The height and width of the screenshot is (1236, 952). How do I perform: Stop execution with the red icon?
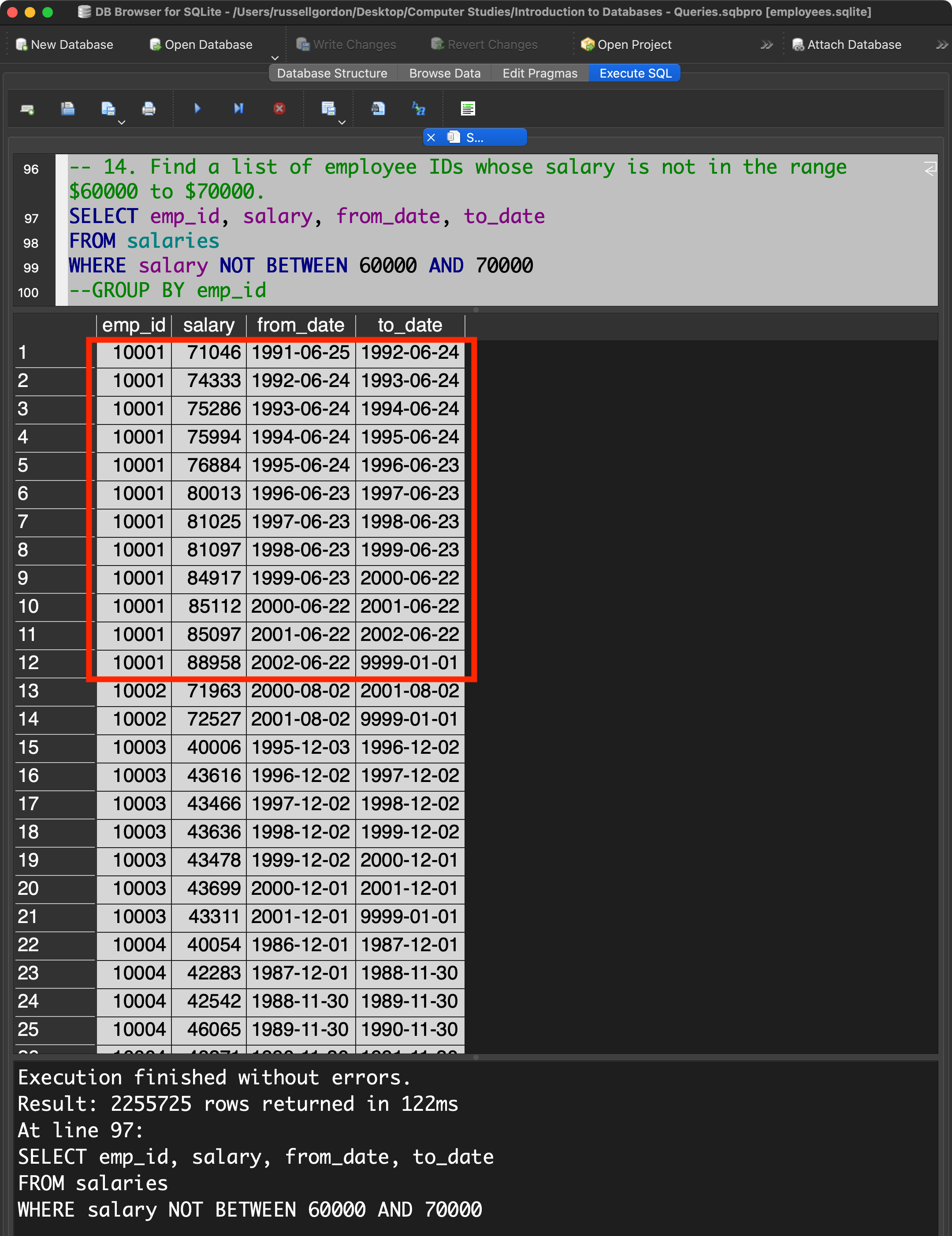tap(279, 109)
